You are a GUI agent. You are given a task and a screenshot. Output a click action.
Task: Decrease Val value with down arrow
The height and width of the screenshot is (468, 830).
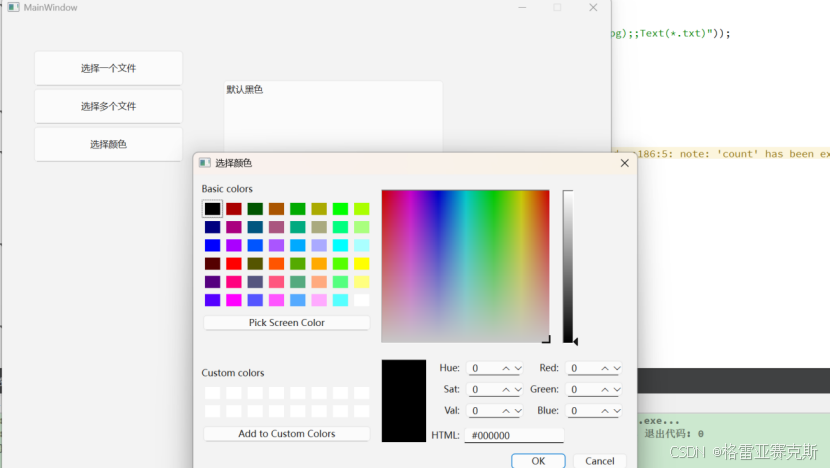coord(518,410)
